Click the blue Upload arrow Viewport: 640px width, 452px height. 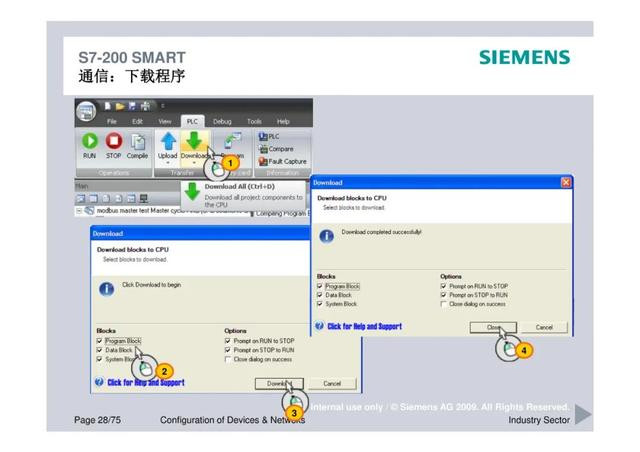[x=168, y=141]
